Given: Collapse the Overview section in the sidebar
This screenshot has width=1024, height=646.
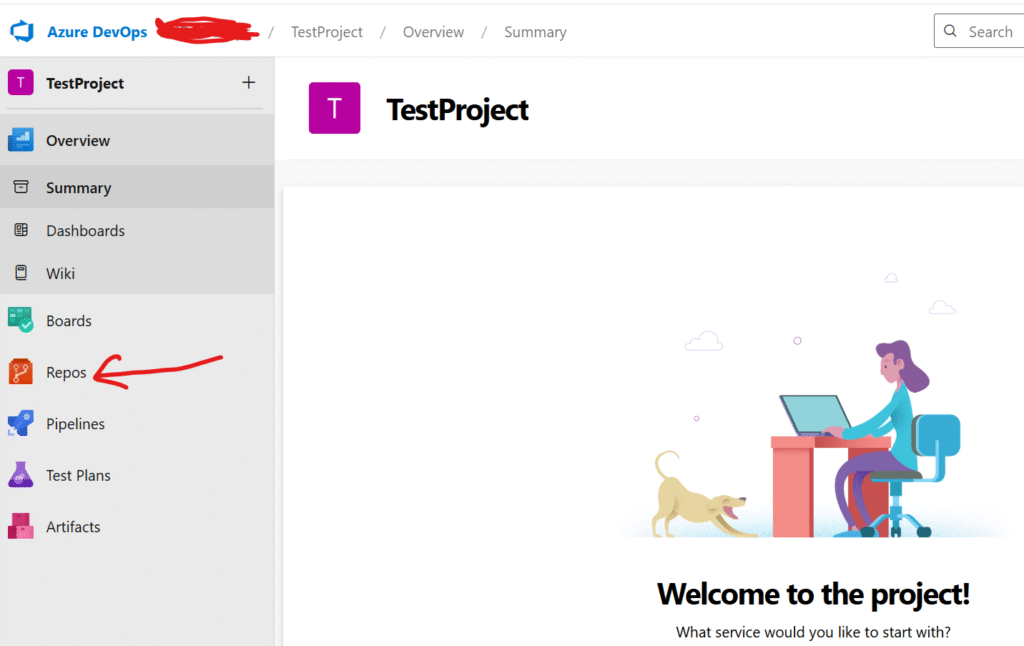Looking at the screenshot, I should tap(137, 140).
